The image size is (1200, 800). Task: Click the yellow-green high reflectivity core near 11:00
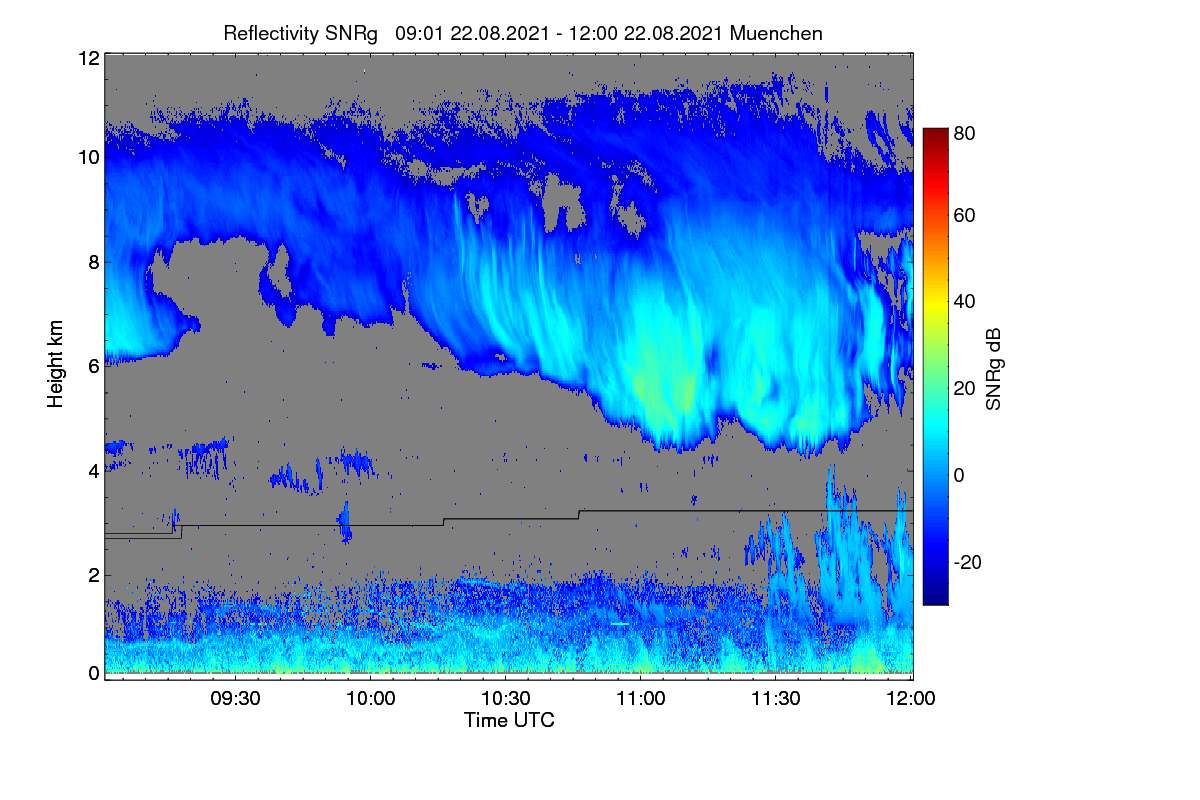click(x=662, y=385)
